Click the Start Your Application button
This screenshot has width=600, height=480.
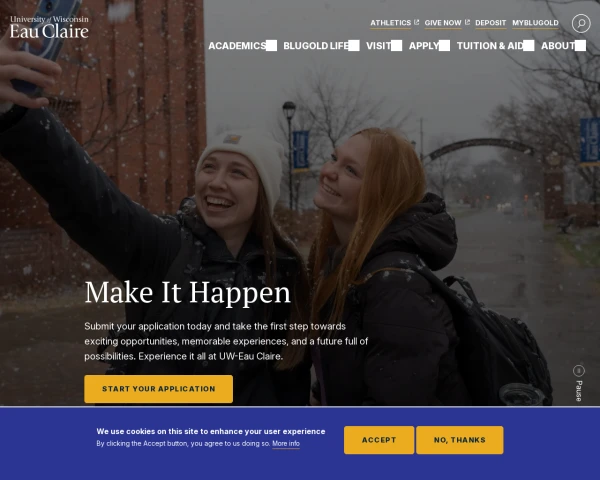click(158, 389)
